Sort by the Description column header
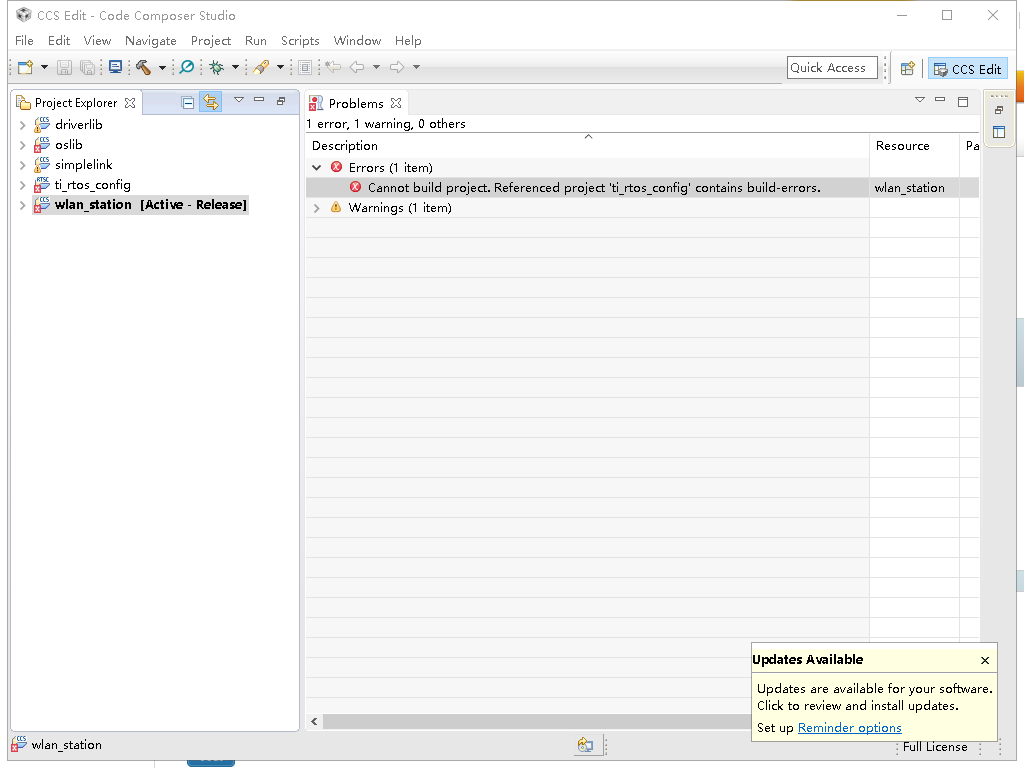1024x768 pixels. click(x=587, y=146)
